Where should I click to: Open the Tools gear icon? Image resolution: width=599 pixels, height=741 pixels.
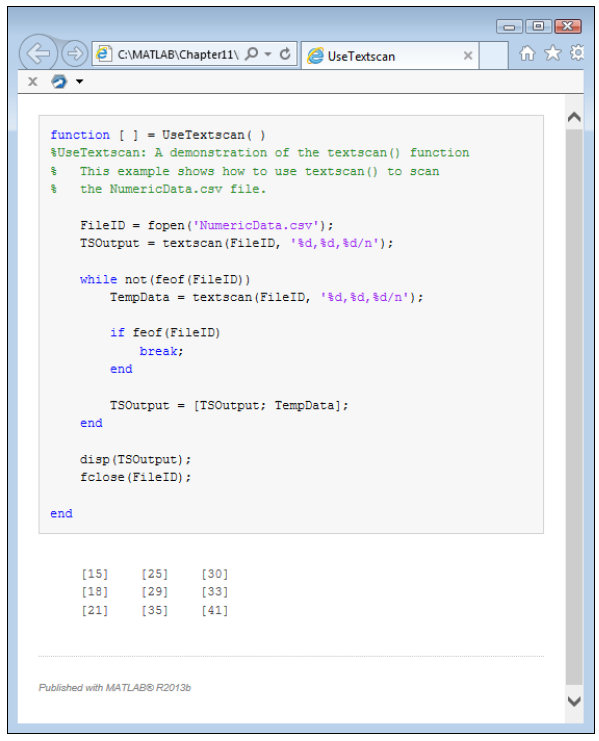(577, 53)
